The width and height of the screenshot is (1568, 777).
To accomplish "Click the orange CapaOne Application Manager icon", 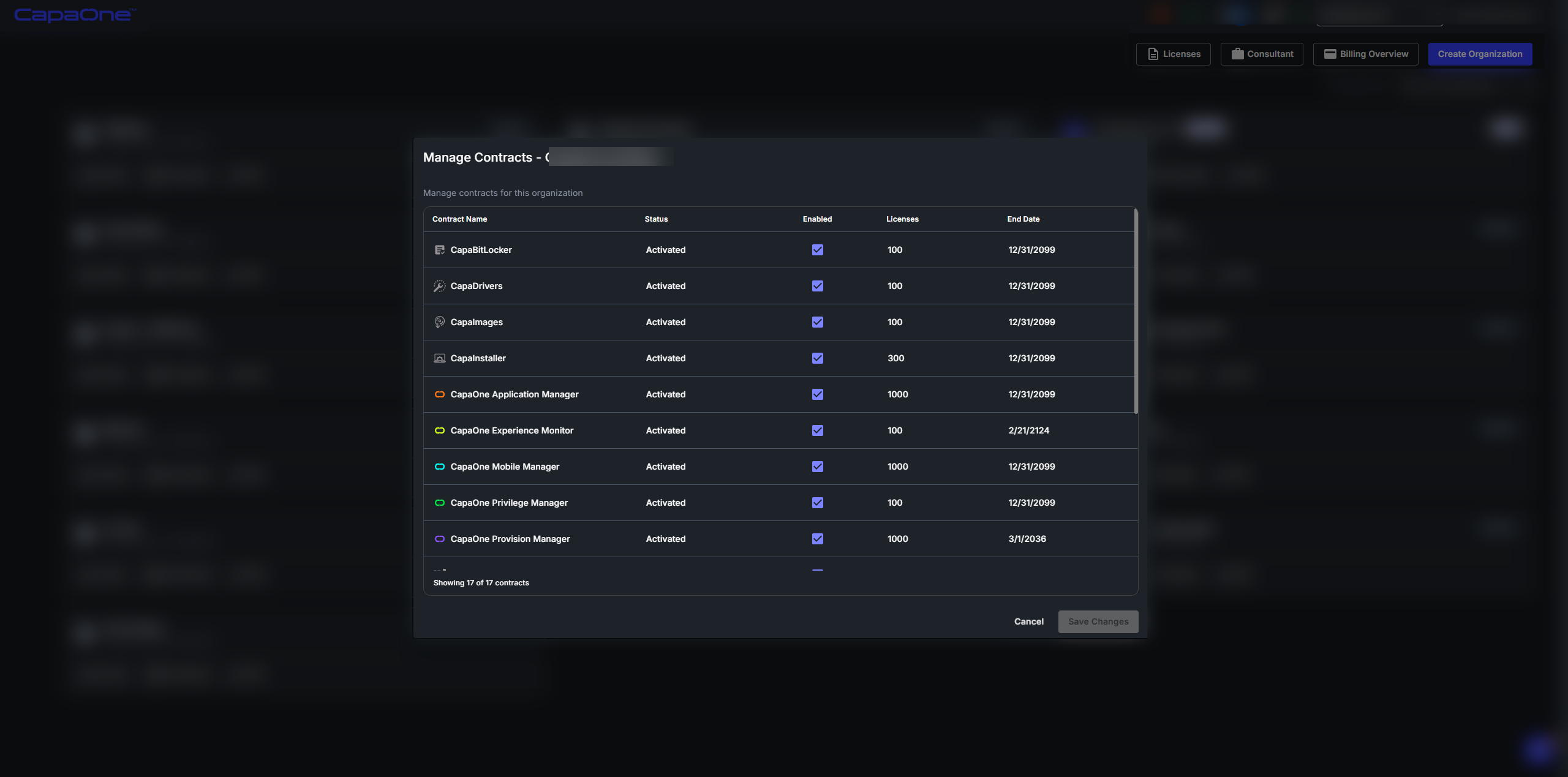I will (439, 394).
